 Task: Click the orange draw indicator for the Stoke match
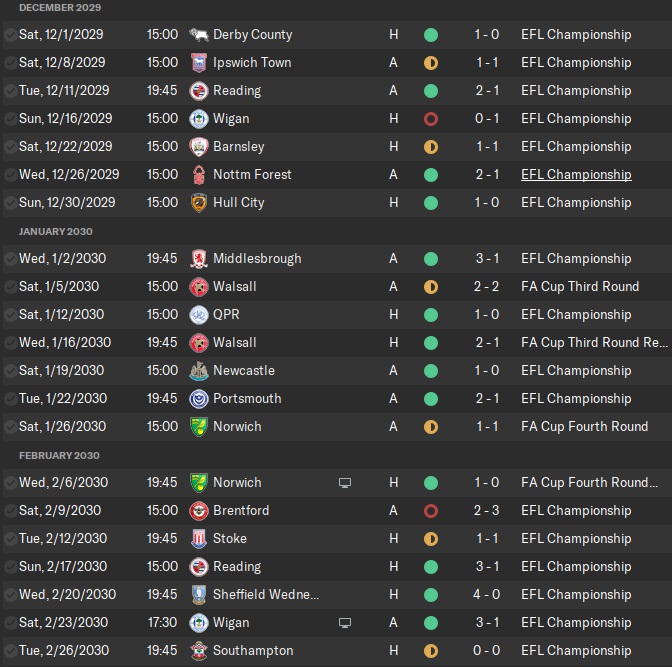click(x=431, y=538)
